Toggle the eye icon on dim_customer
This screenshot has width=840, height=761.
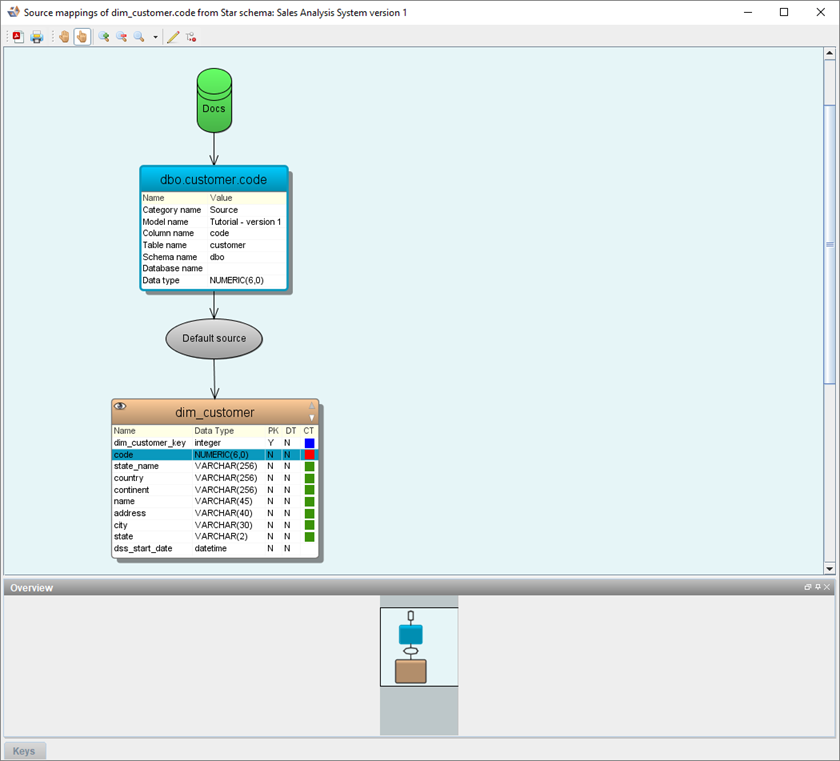(x=120, y=406)
